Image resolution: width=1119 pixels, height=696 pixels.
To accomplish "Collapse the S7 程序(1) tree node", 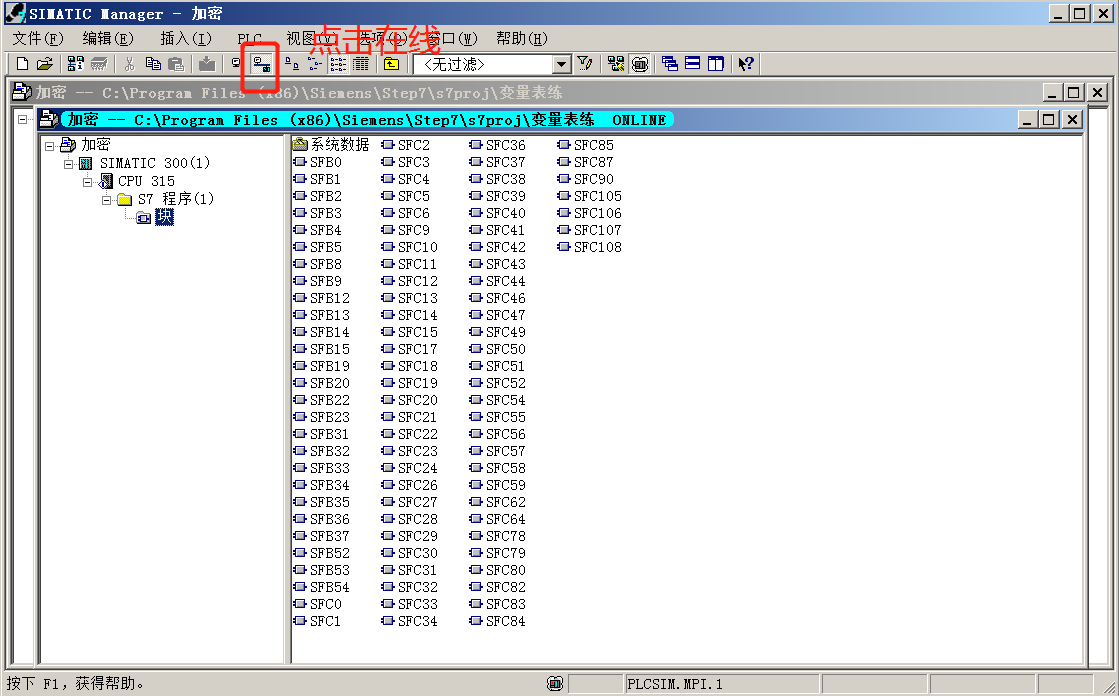I will (x=106, y=200).
